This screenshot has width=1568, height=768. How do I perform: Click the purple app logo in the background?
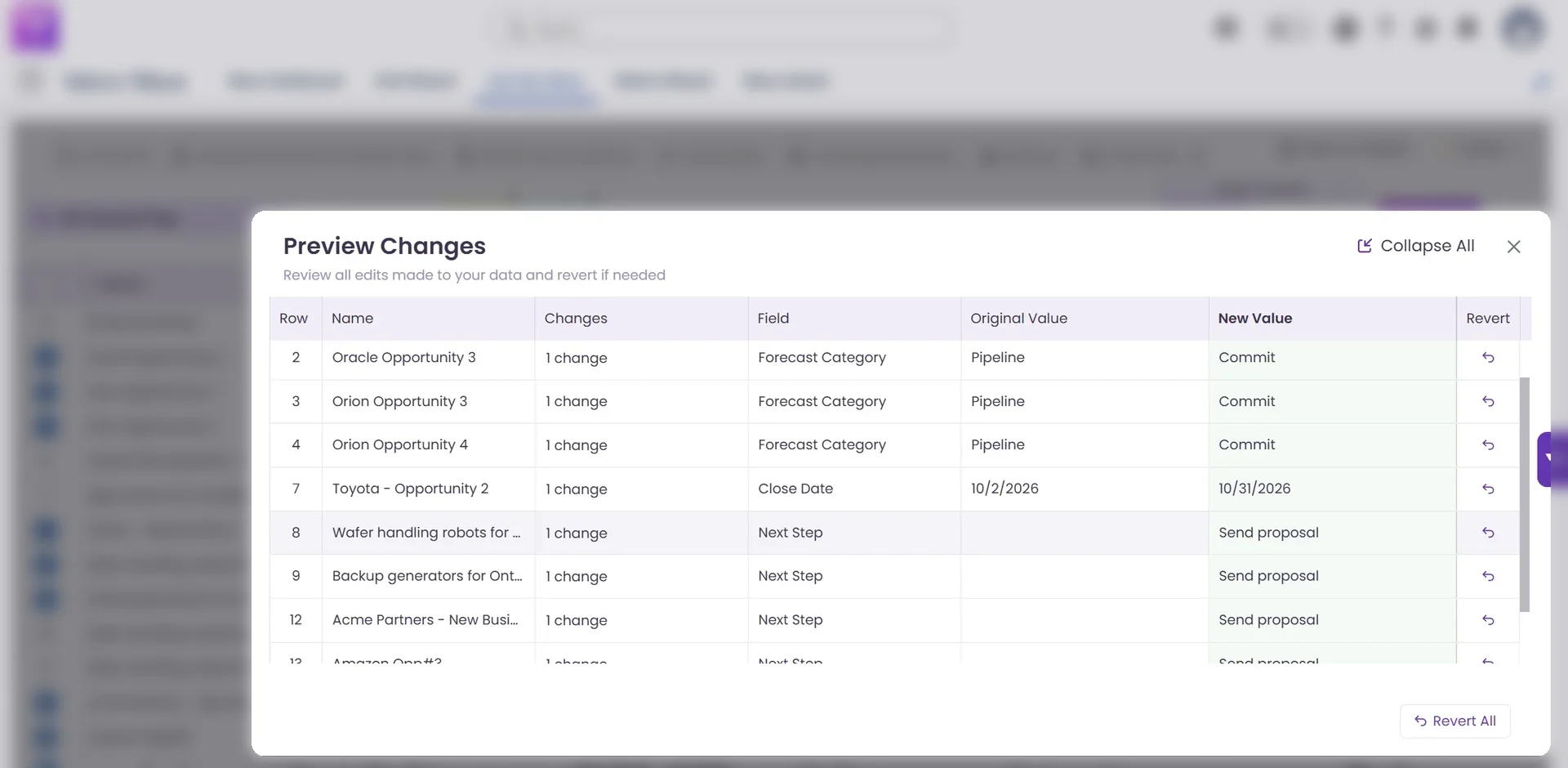(x=35, y=27)
